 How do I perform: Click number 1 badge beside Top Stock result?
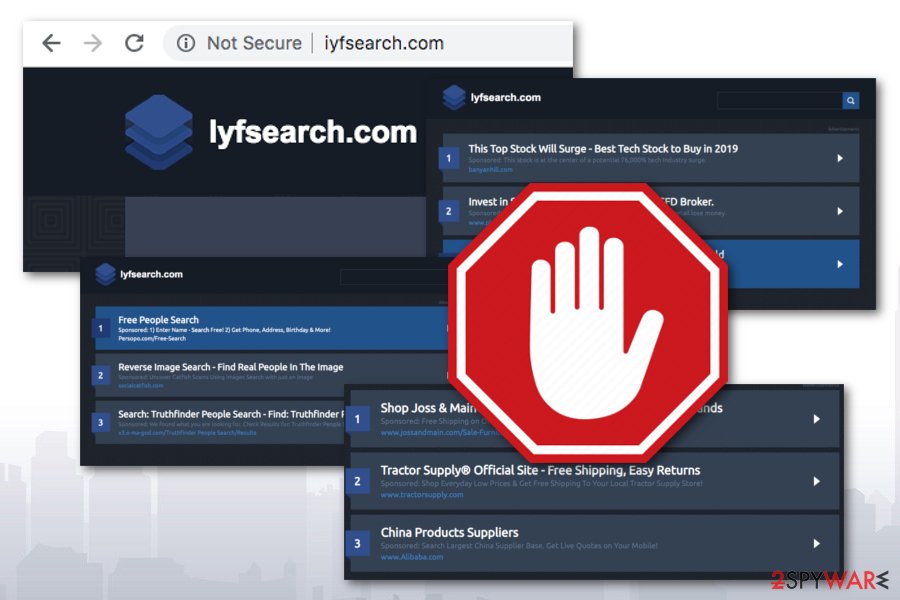coord(449,158)
